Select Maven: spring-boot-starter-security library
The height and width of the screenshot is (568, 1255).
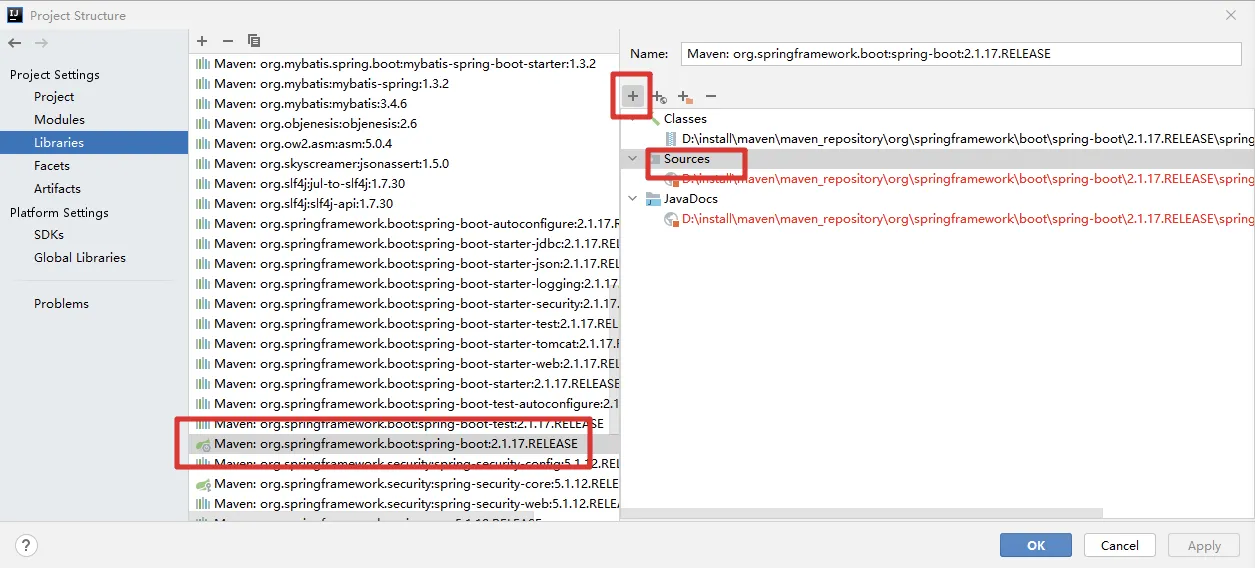[404, 304]
